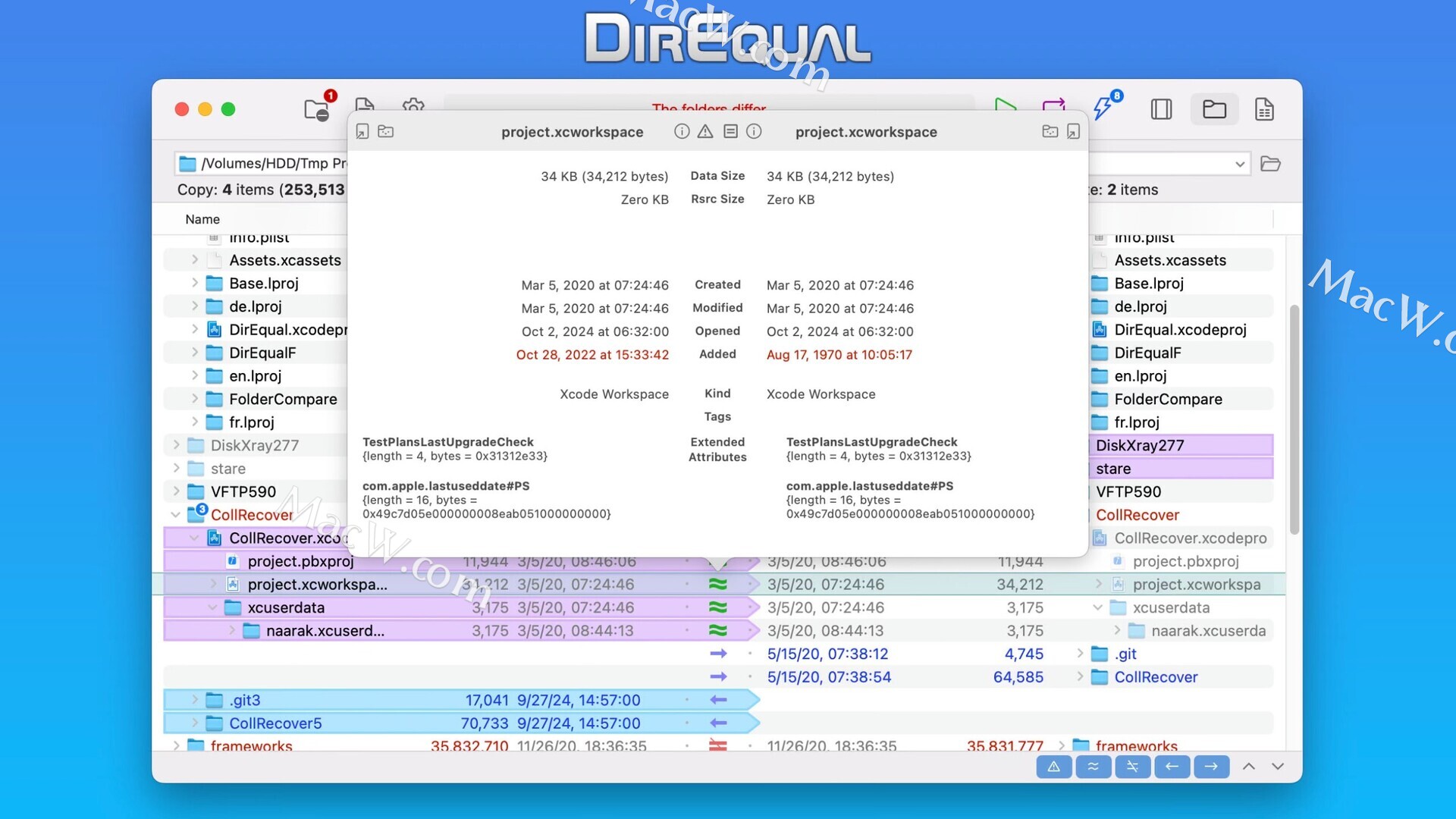Open the right folder path dropdown
The width and height of the screenshot is (1456, 819).
pyautogui.click(x=1240, y=164)
